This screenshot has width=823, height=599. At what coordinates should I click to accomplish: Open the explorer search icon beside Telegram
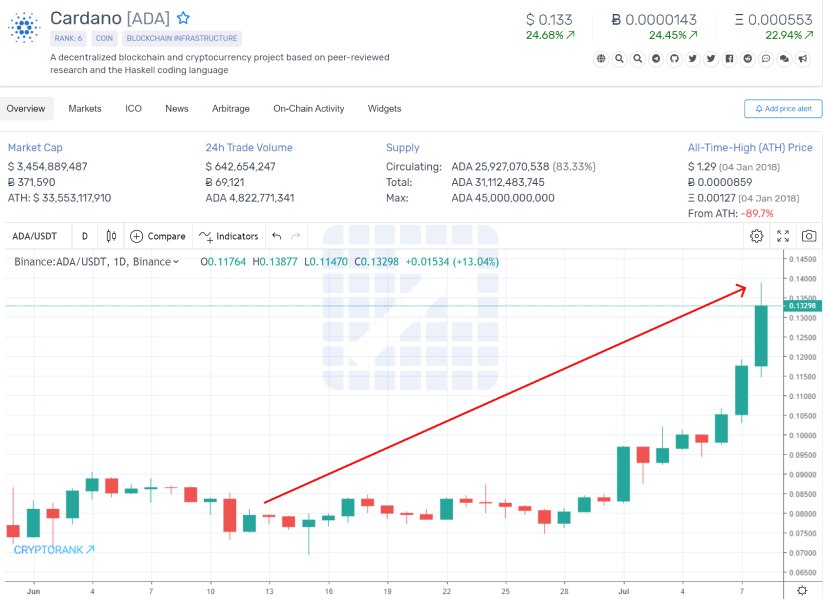coord(638,58)
